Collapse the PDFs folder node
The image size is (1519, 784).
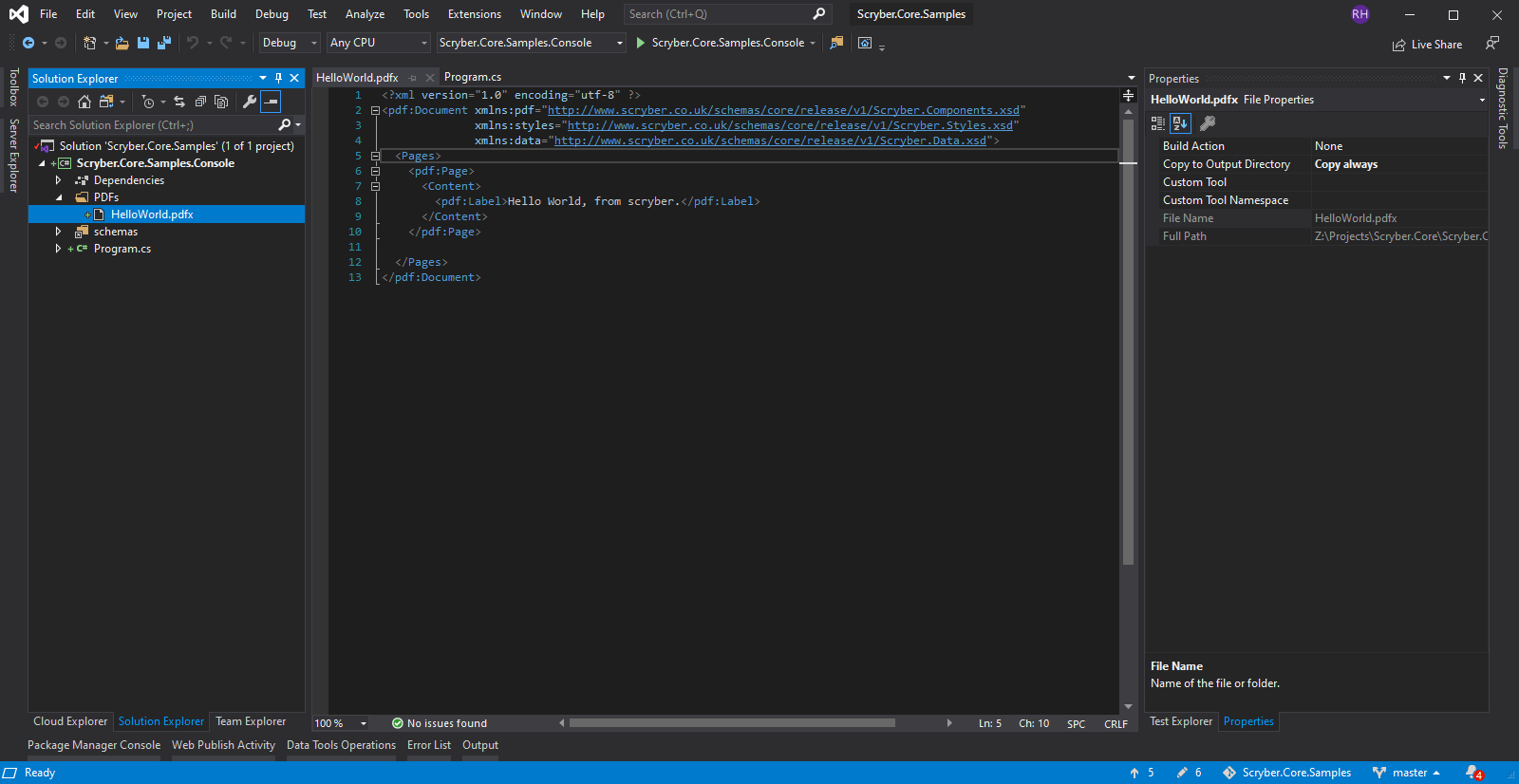(58, 197)
